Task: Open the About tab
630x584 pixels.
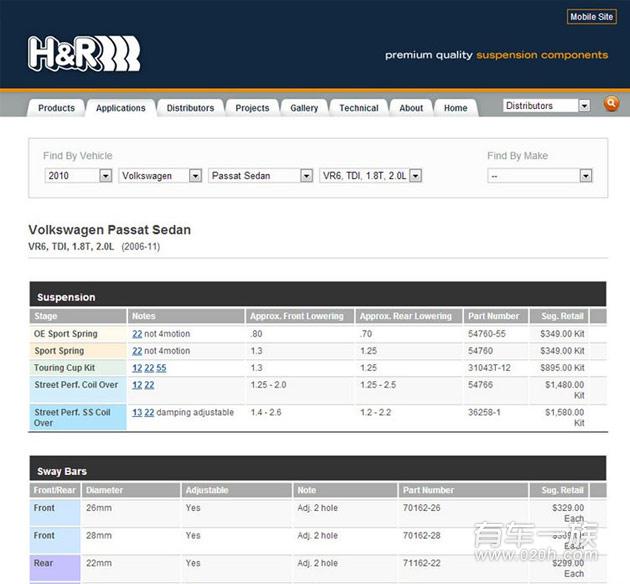Action: pos(411,108)
